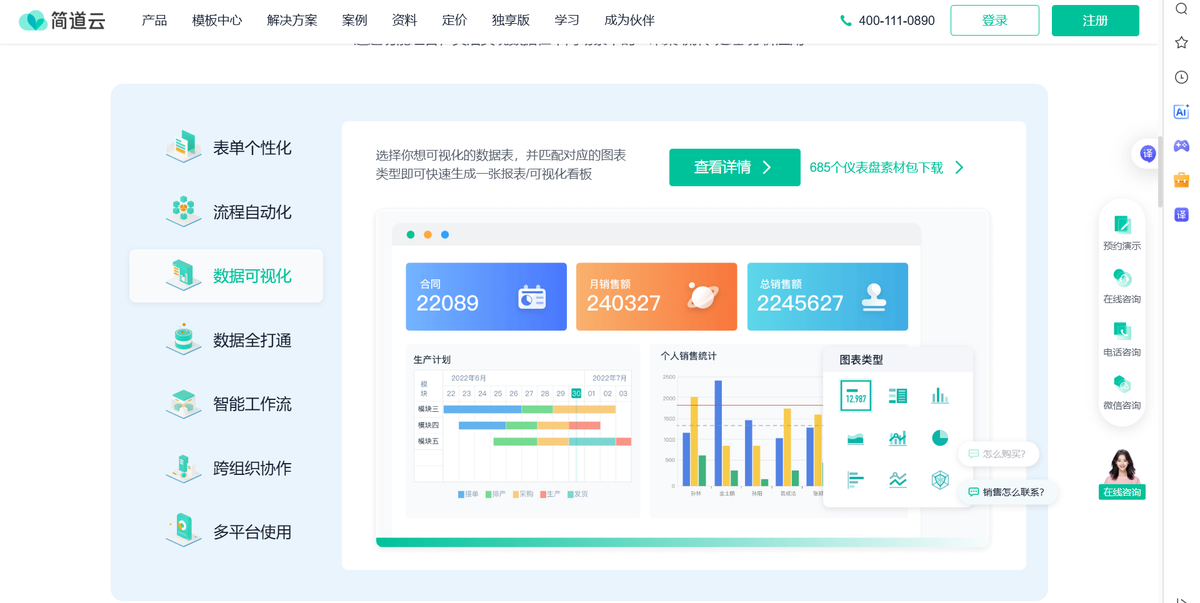This screenshot has height=603, width=1200.
Task: Click the browser sidebar favorites star icon
Action: click(1181, 43)
